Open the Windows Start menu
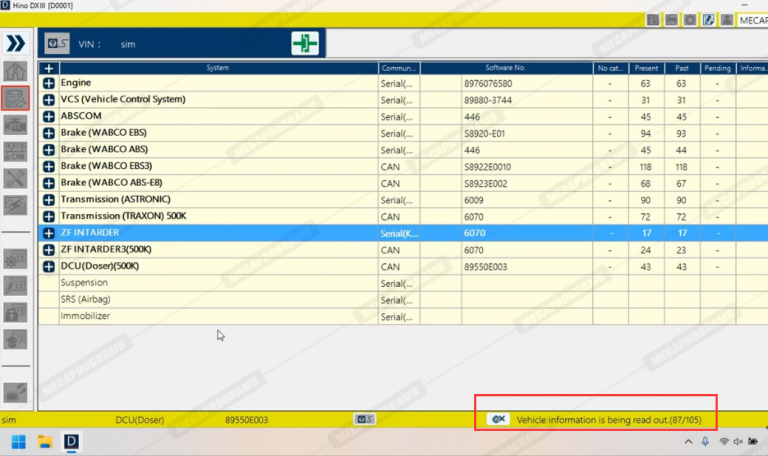The width and height of the screenshot is (768, 456). 19,442
